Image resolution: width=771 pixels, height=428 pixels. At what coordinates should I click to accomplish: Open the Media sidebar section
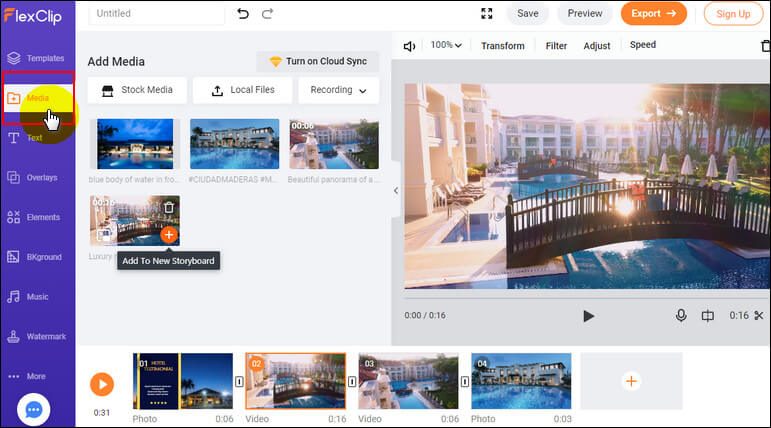[x=37, y=98]
